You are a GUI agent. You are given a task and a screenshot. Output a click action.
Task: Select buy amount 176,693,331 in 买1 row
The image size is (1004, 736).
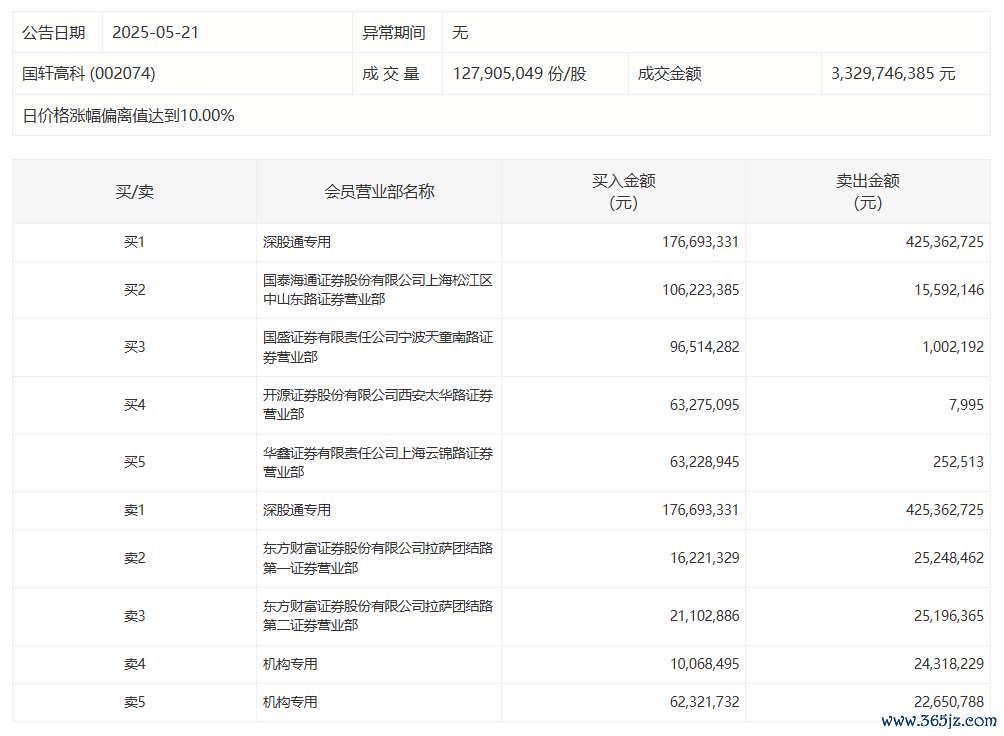(x=700, y=242)
